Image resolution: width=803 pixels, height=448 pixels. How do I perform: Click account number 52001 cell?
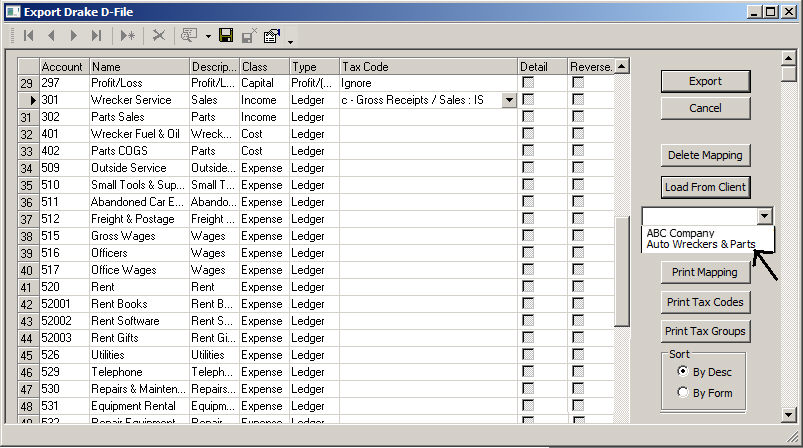tap(64, 304)
